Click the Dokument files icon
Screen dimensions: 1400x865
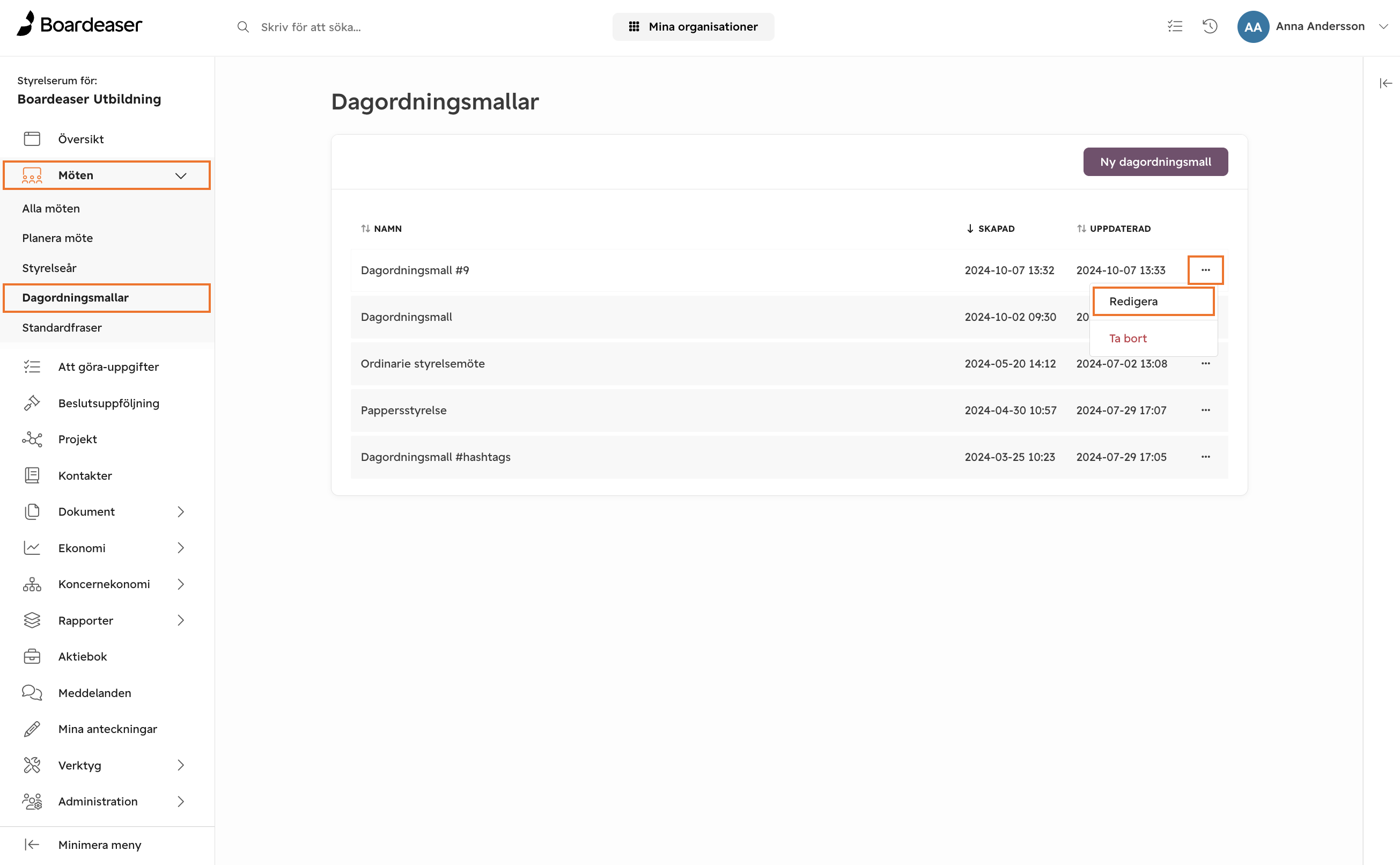pyautogui.click(x=32, y=511)
